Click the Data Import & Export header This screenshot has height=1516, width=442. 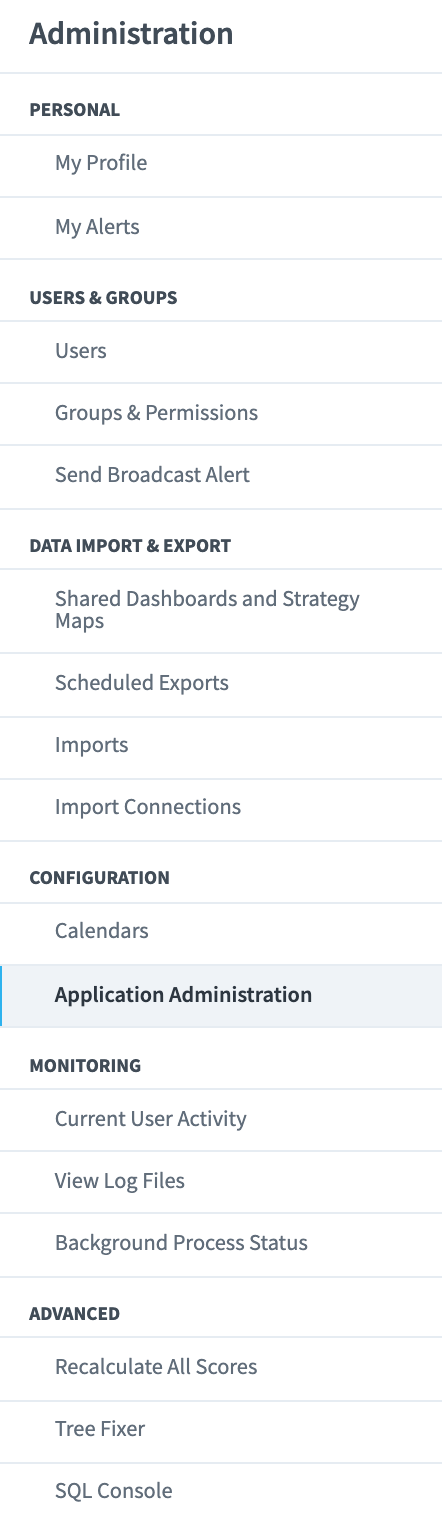click(130, 546)
